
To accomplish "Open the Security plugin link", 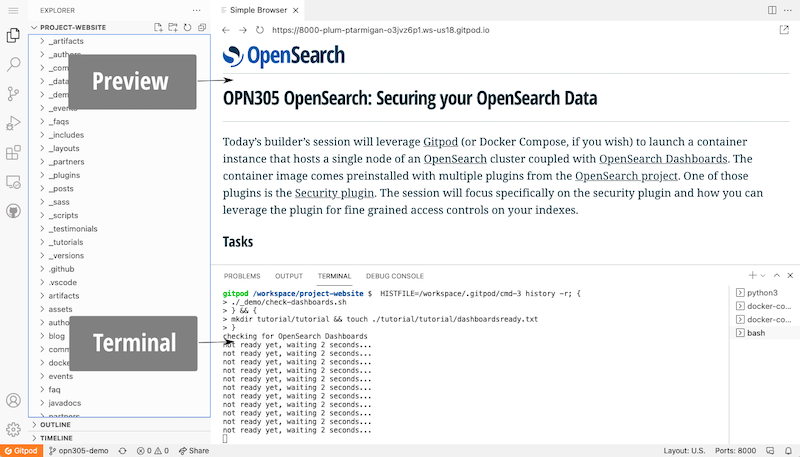I will [334, 193].
